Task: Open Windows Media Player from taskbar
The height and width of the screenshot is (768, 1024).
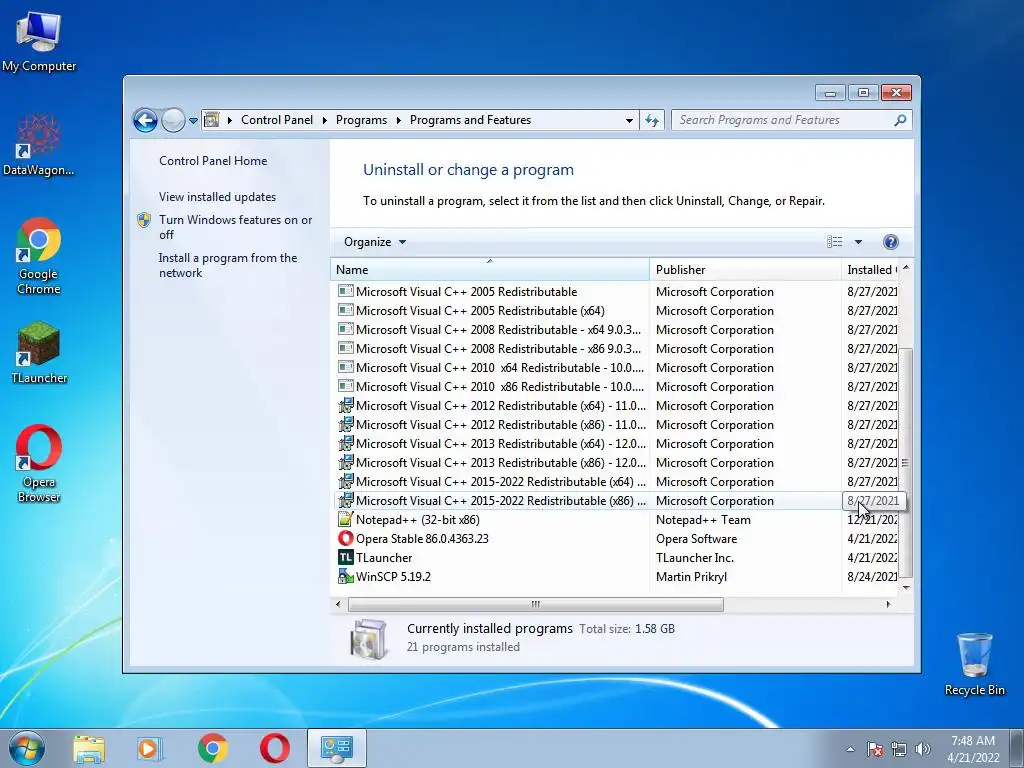Action: 150,749
